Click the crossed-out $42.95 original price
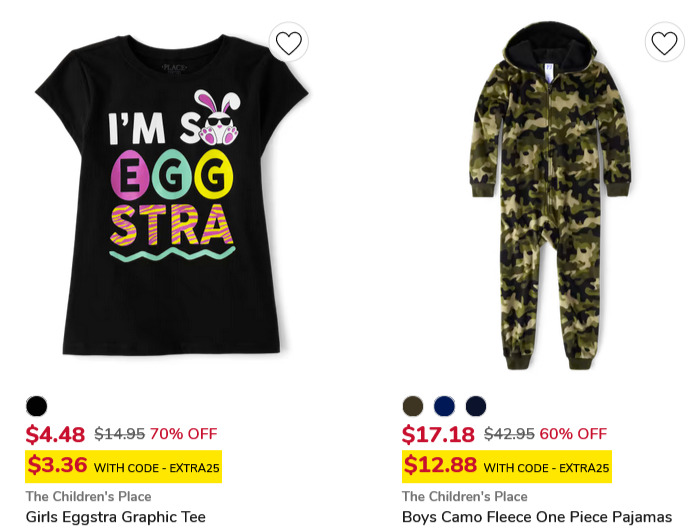Screen dimensions: 696x531 (509, 434)
